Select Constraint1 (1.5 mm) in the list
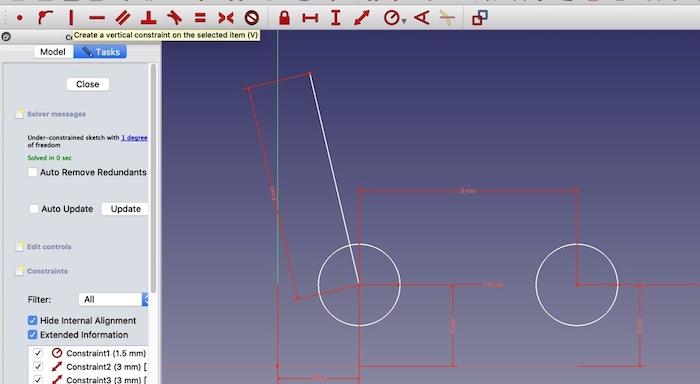 pyautogui.click(x=106, y=353)
